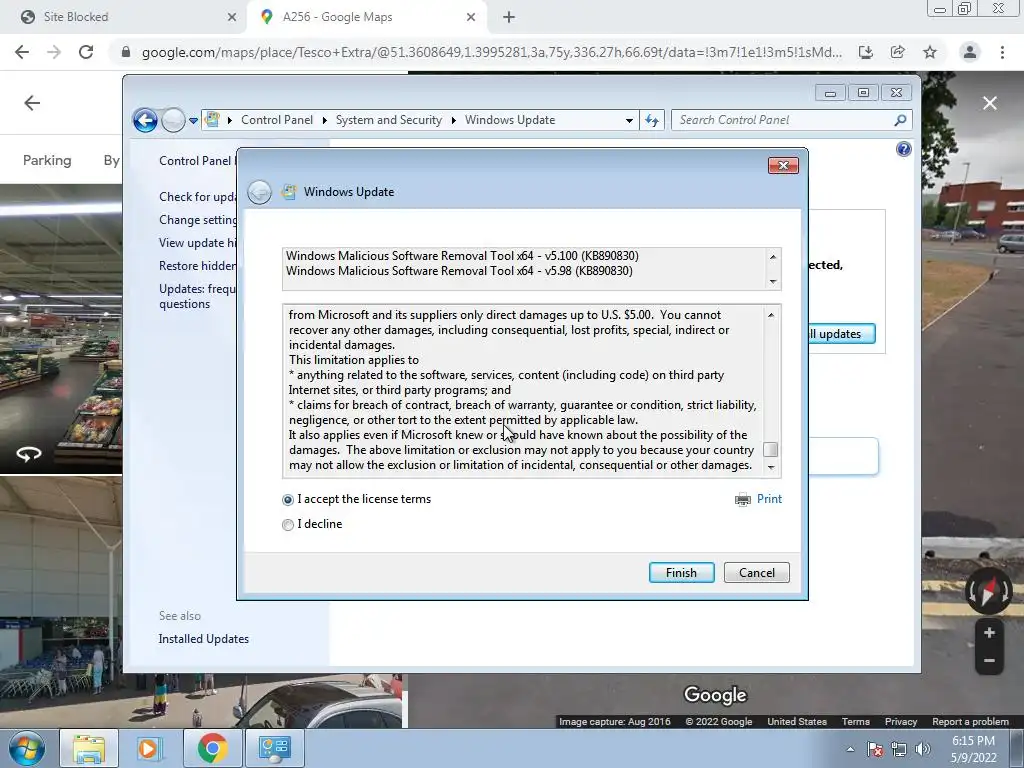Open Chrome's three-dot menu
Screen dimensions: 1024x768
(1002, 52)
